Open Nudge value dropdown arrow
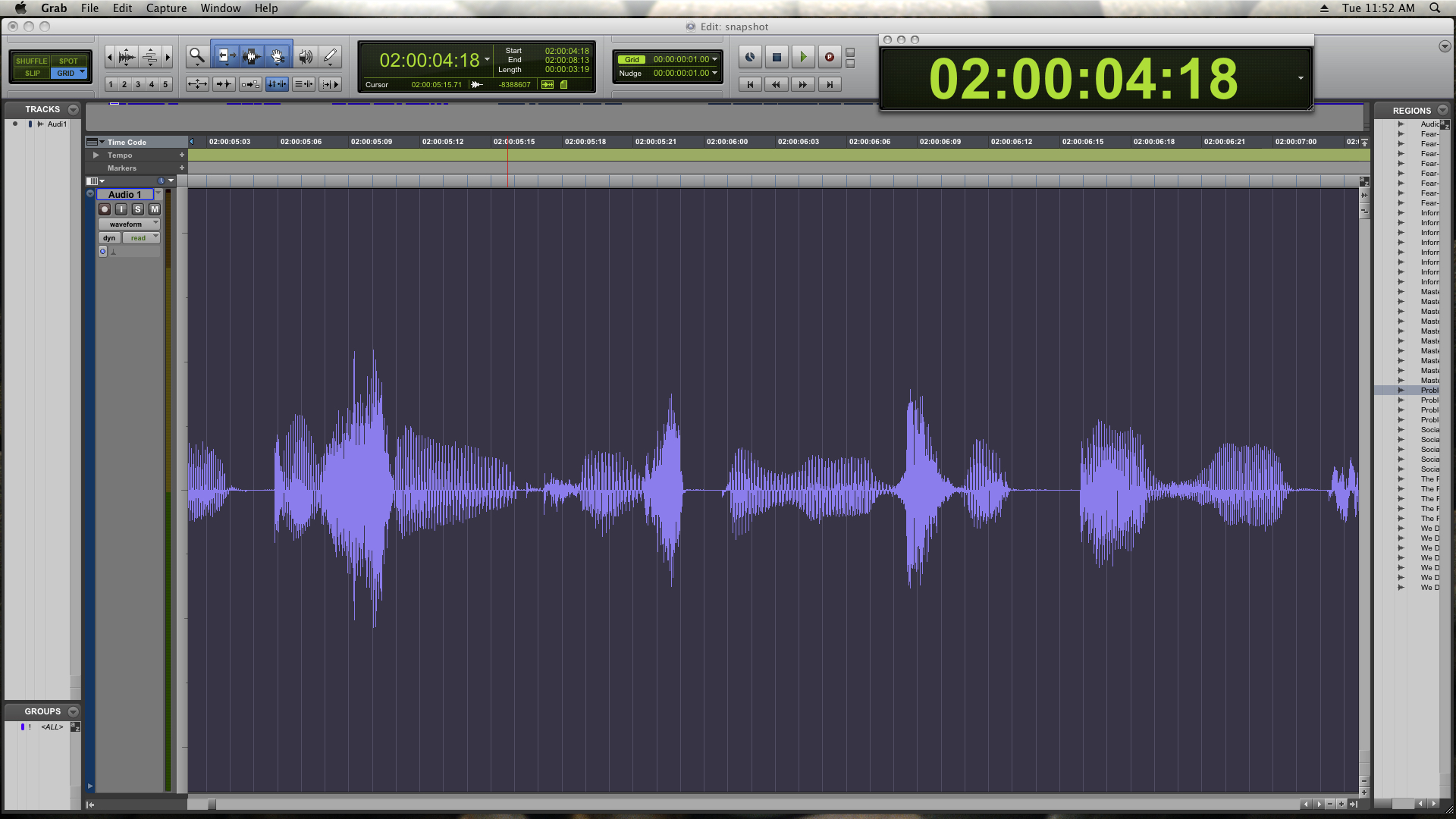The width and height of the screenshot is (1456, 819). pos(714,74)
